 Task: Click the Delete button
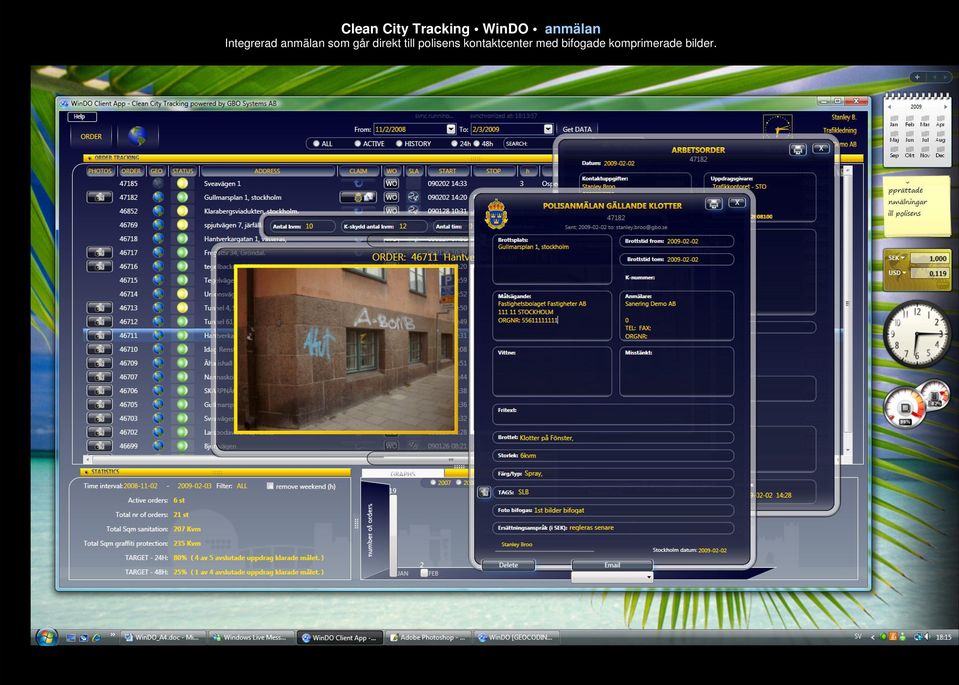[508, 565]
